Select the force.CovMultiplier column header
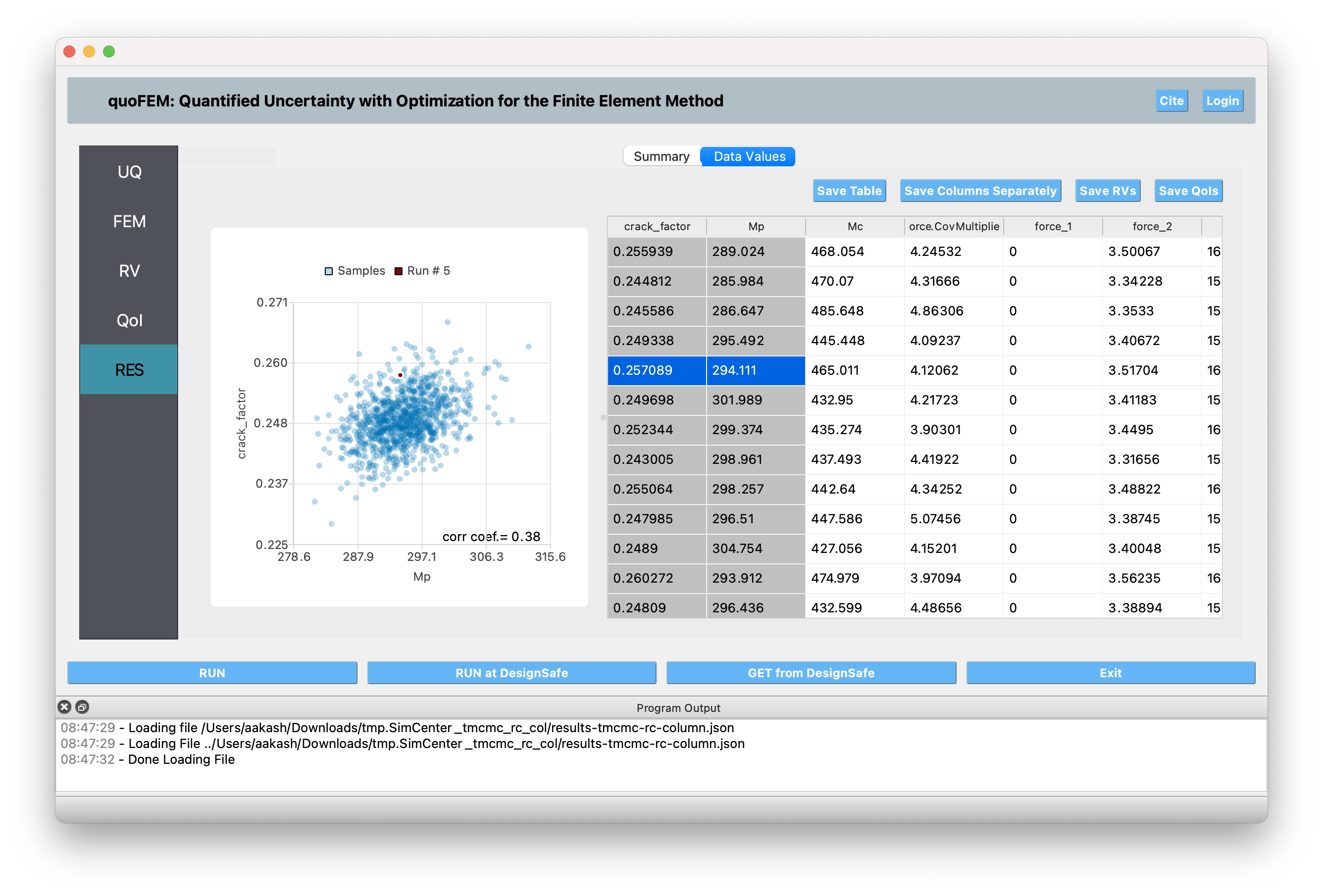1323x896 pixels. click(x=954, y=227)
